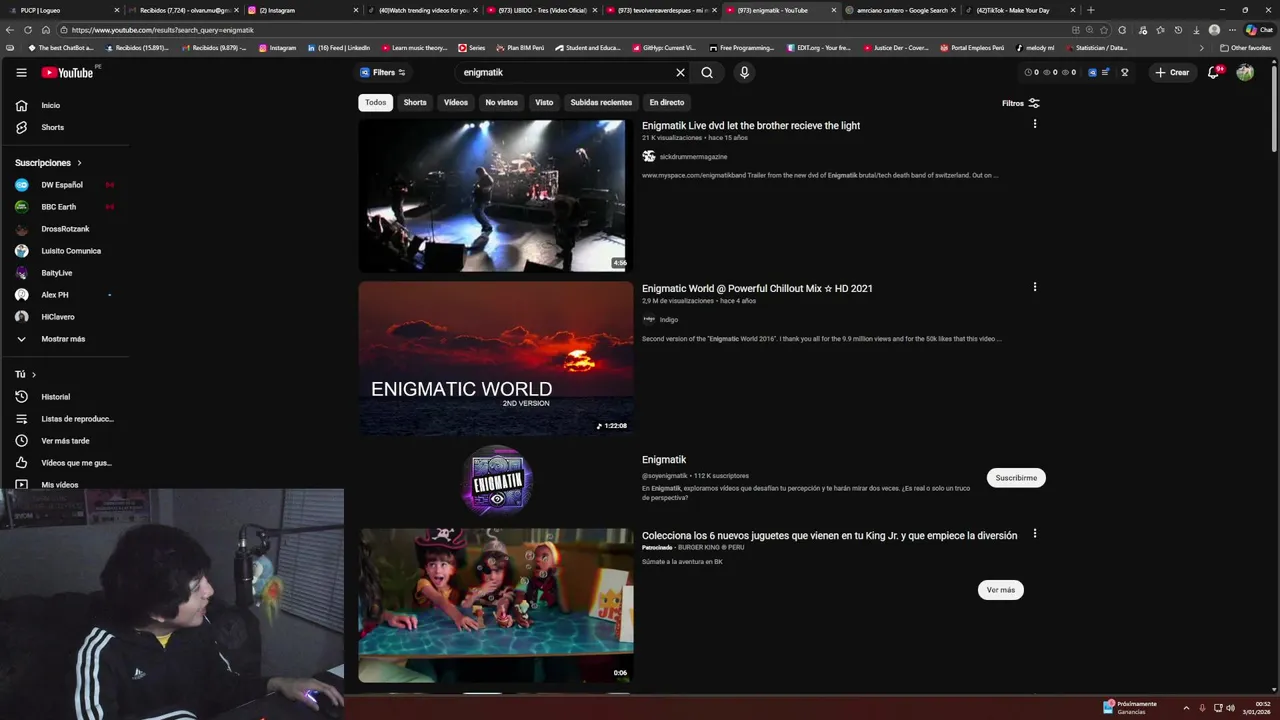Screen dimensions: 1280x720
Task: Open Enigmatic World sunset thumbnail
Action: point(496,358)
